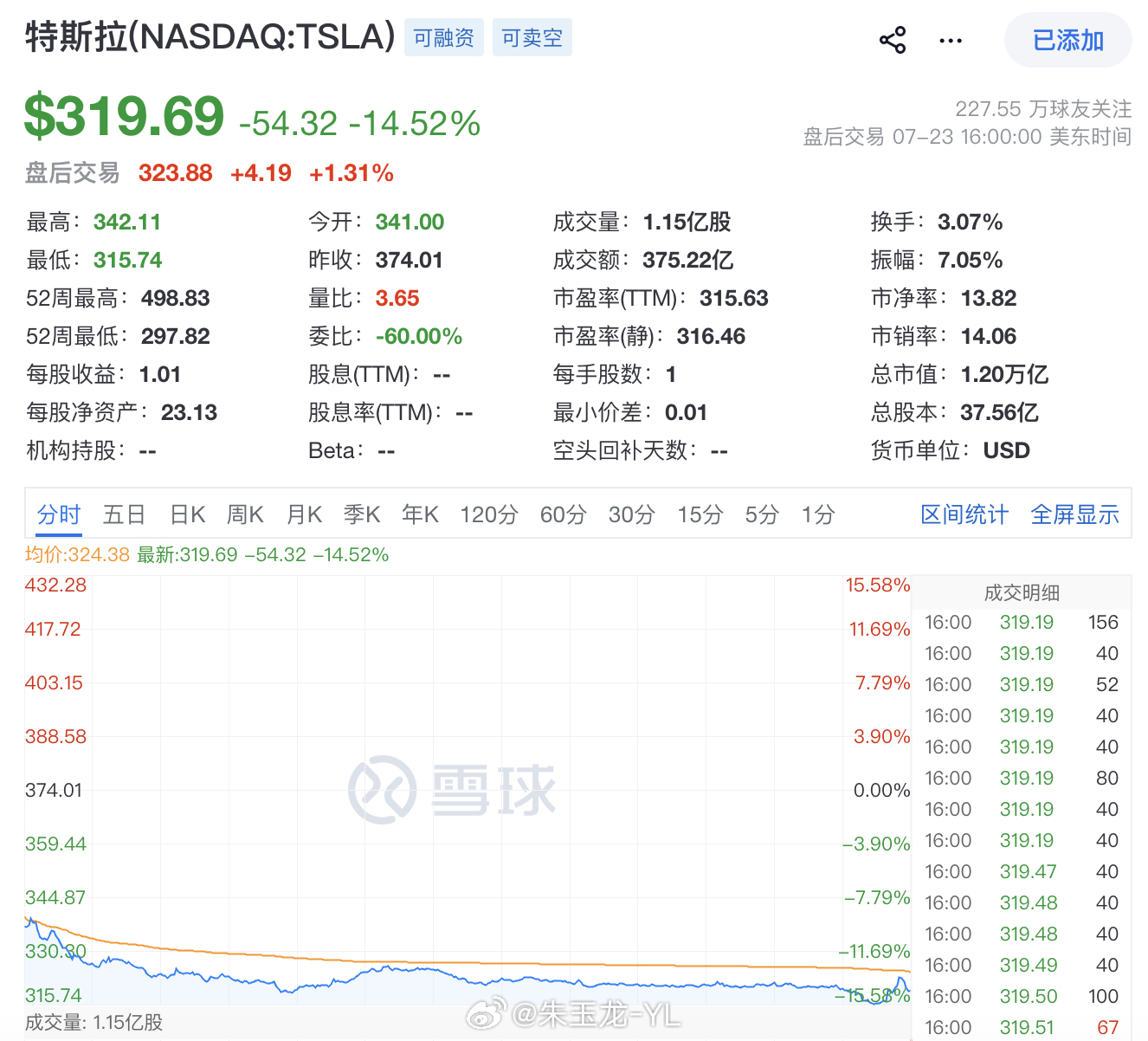1148x1041 pixels.
Task: Click the 振幅 value 7.05%
Action: 971,260
